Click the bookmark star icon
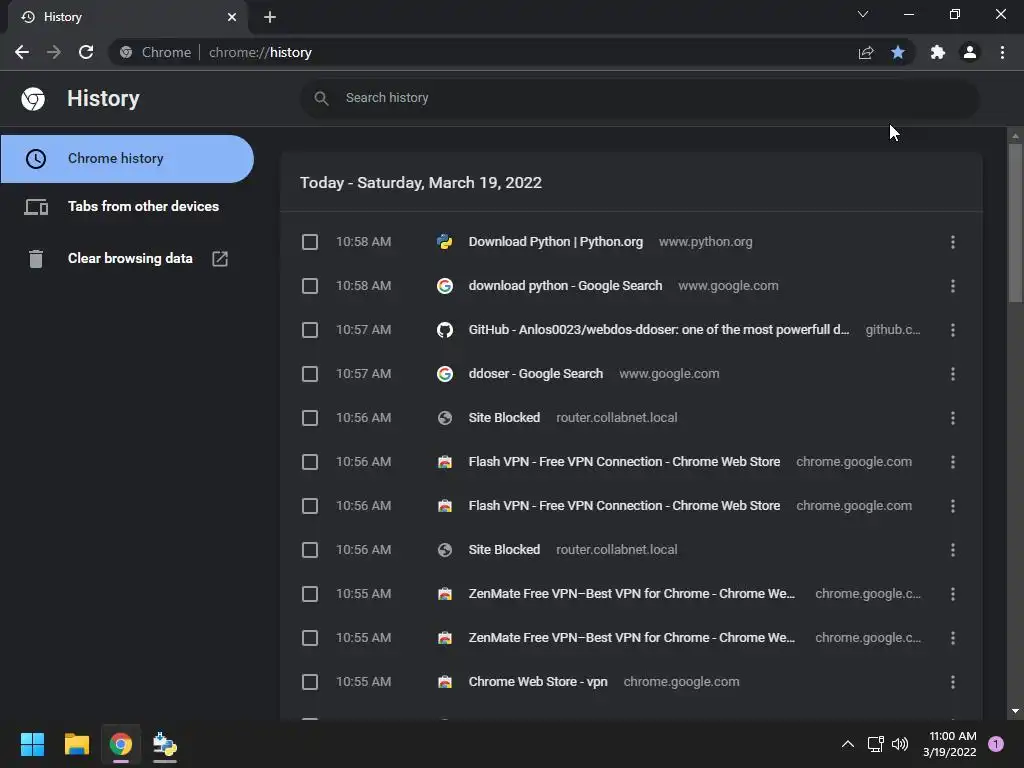1024x768 pixels. tap(898, 52)
